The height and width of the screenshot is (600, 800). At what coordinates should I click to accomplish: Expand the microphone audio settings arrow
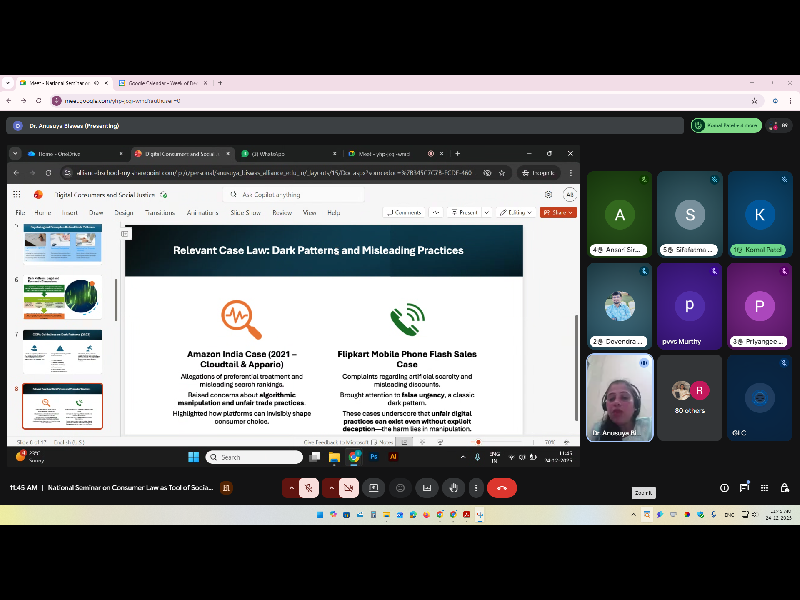tap(291, 488)
